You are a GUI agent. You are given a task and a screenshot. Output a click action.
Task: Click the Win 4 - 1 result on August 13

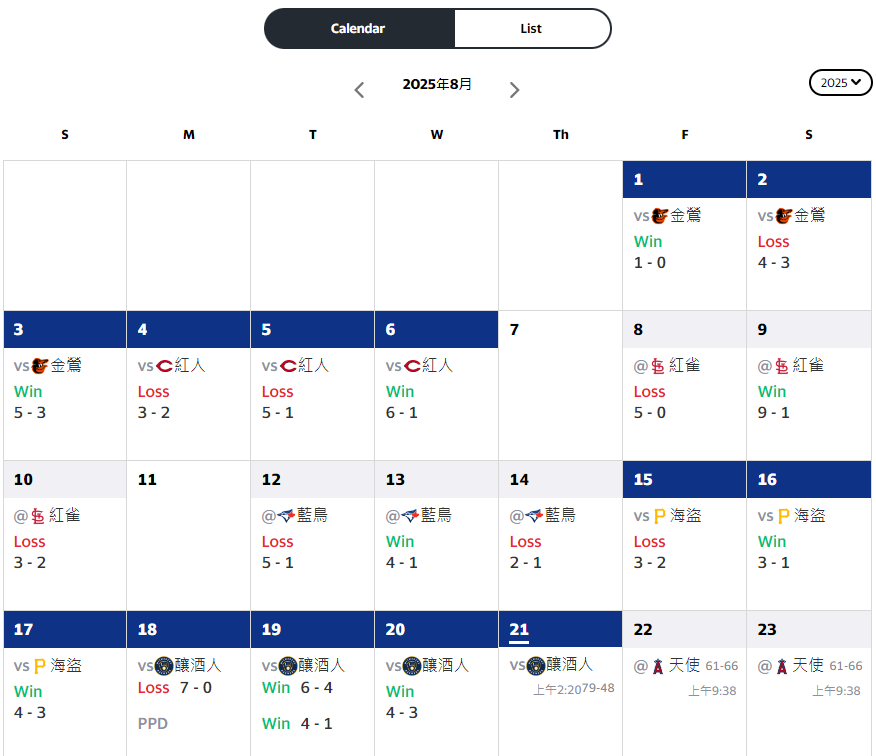click(x=402, y=552)
